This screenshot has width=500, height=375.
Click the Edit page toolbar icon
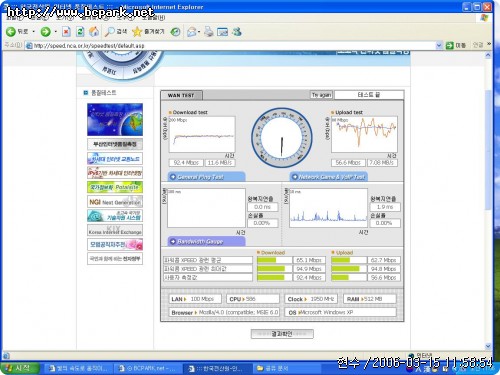tap(222, 32)
